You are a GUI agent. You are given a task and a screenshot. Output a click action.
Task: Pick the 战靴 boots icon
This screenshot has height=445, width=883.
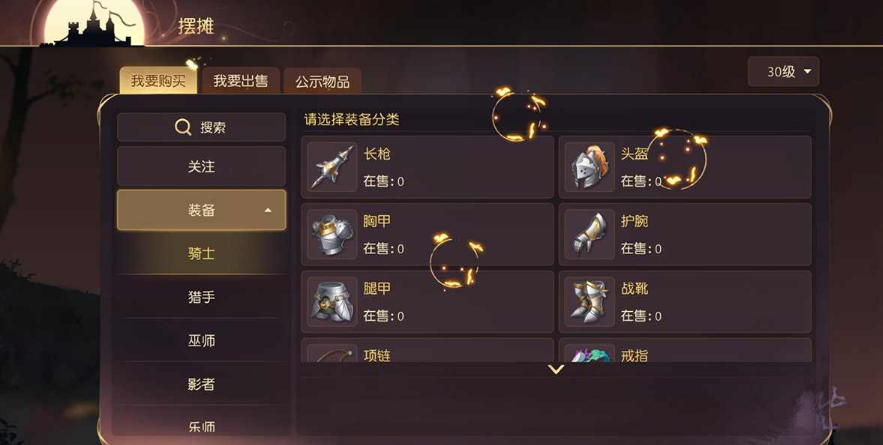tap(590, 302)
